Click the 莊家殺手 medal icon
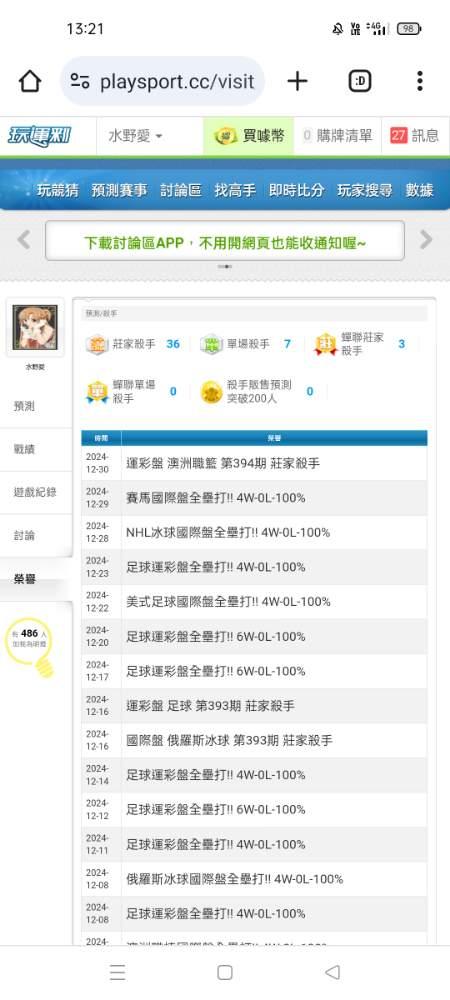This screenshot has height=1000, width=450. pos(96,344)
